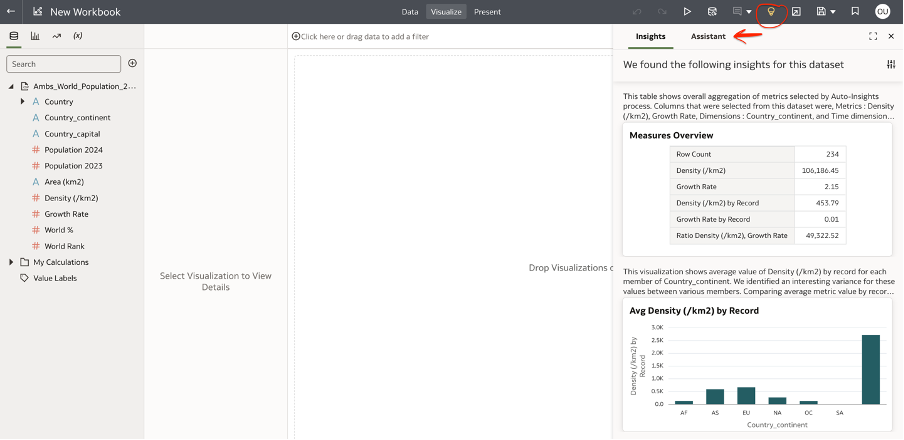Screen dimensions: 904x440
Task: Select the Country_capital column
Action: point(72,134)
